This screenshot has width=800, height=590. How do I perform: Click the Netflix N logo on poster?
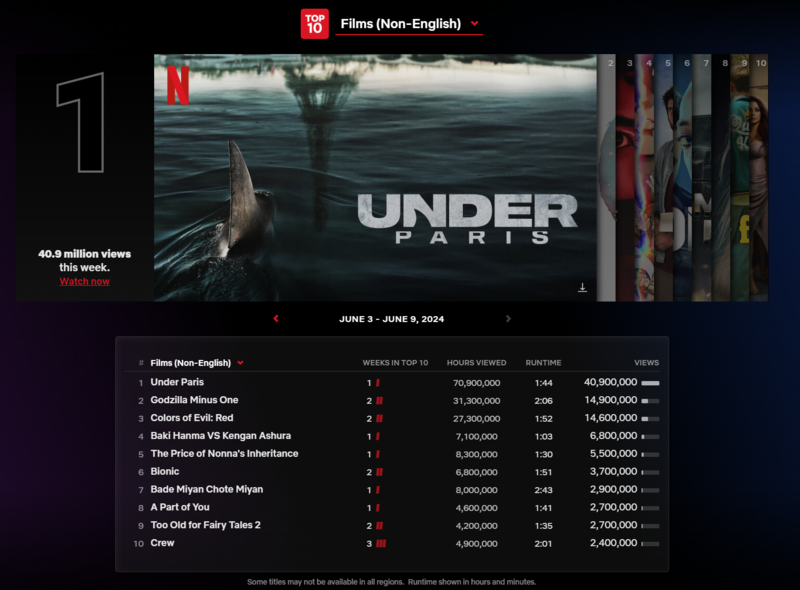coord(178,85)
